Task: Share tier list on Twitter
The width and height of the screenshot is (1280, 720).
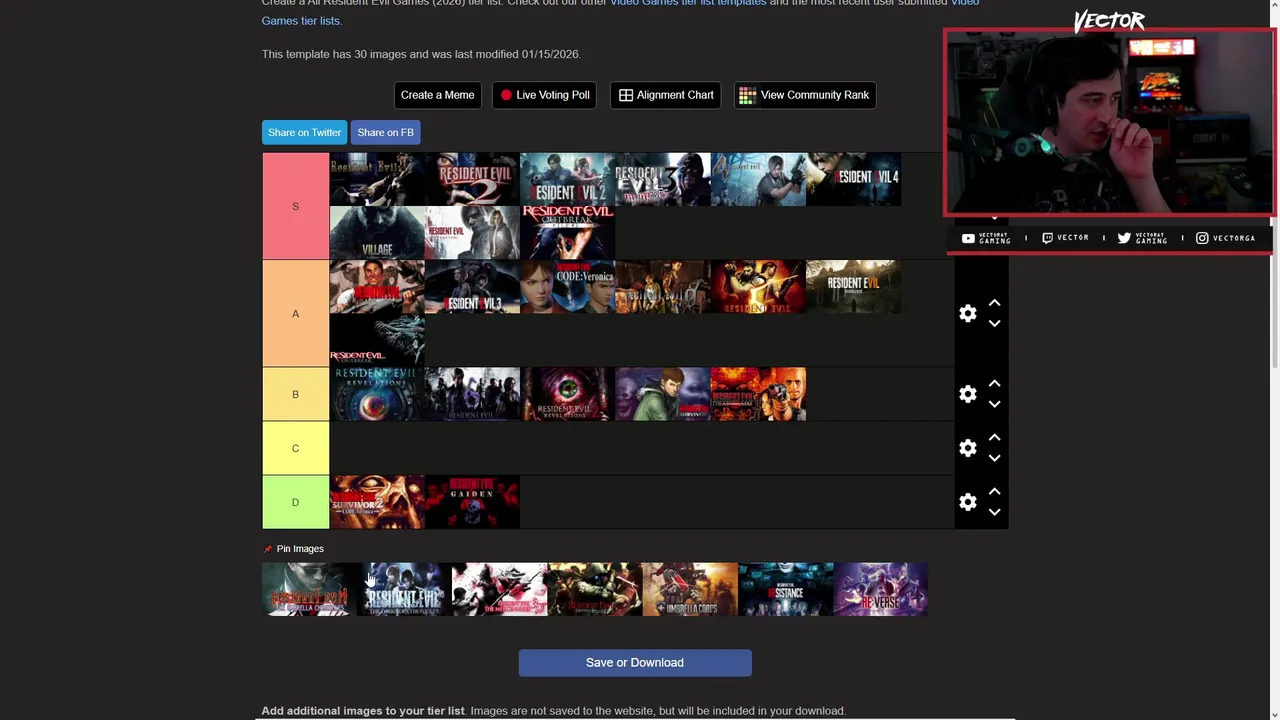Action: (x=304, y=132)
